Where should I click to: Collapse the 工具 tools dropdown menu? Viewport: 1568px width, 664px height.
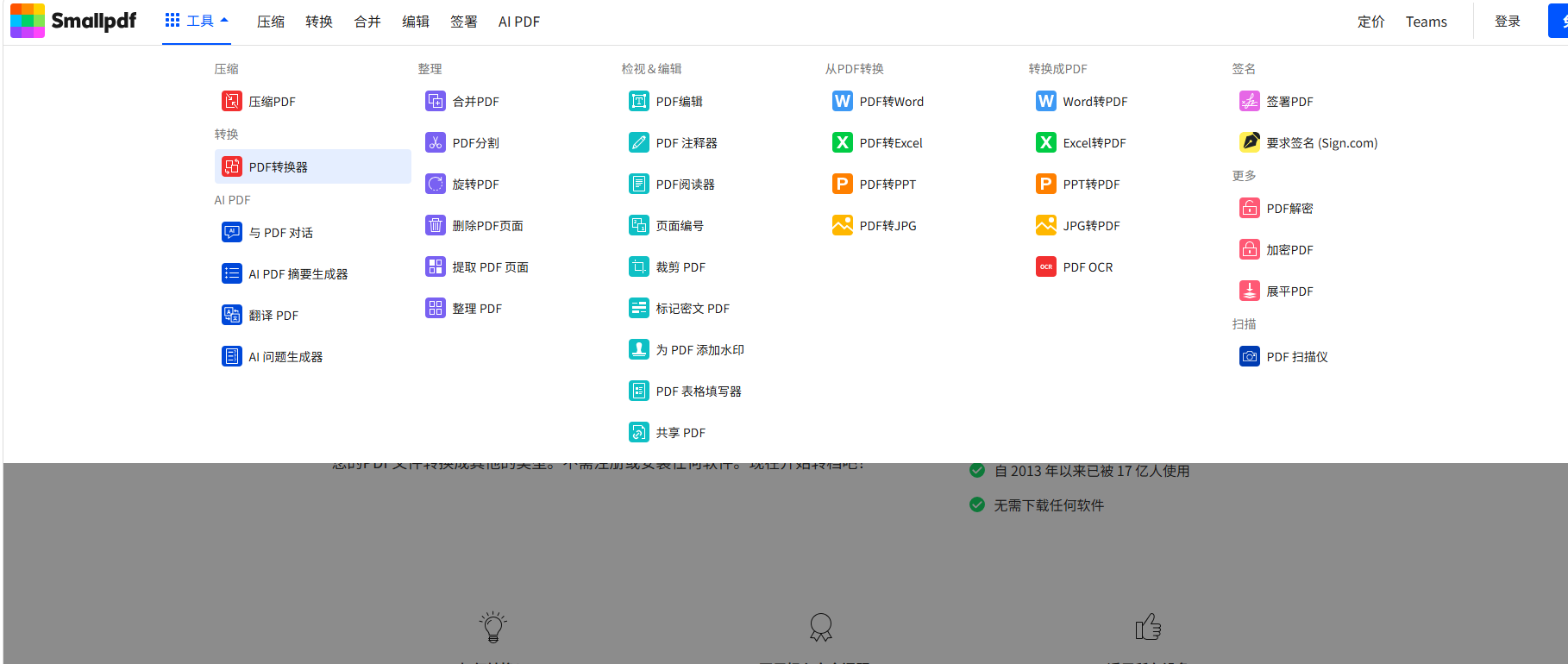(x=197, y=21)
